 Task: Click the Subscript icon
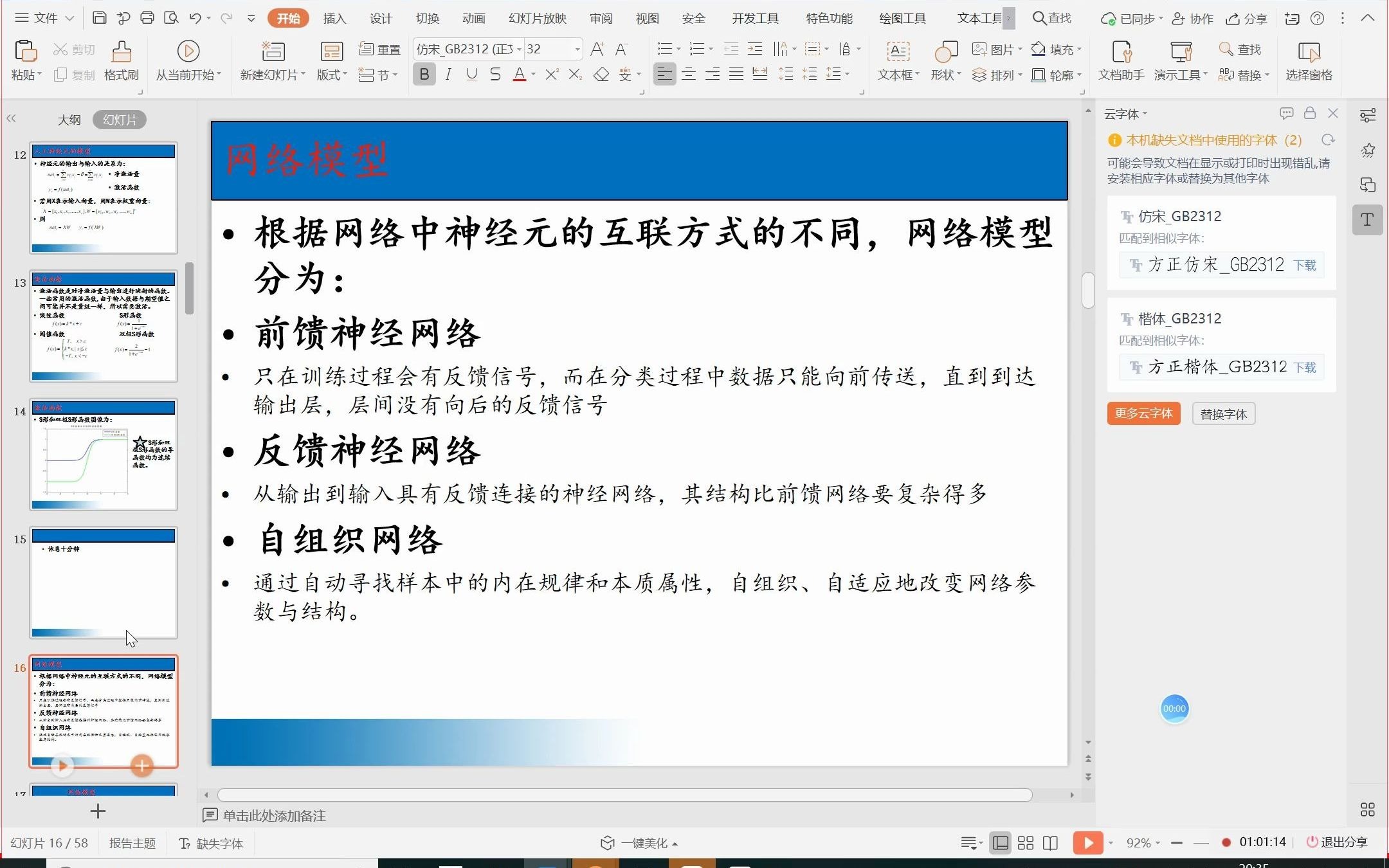point(576,75)
